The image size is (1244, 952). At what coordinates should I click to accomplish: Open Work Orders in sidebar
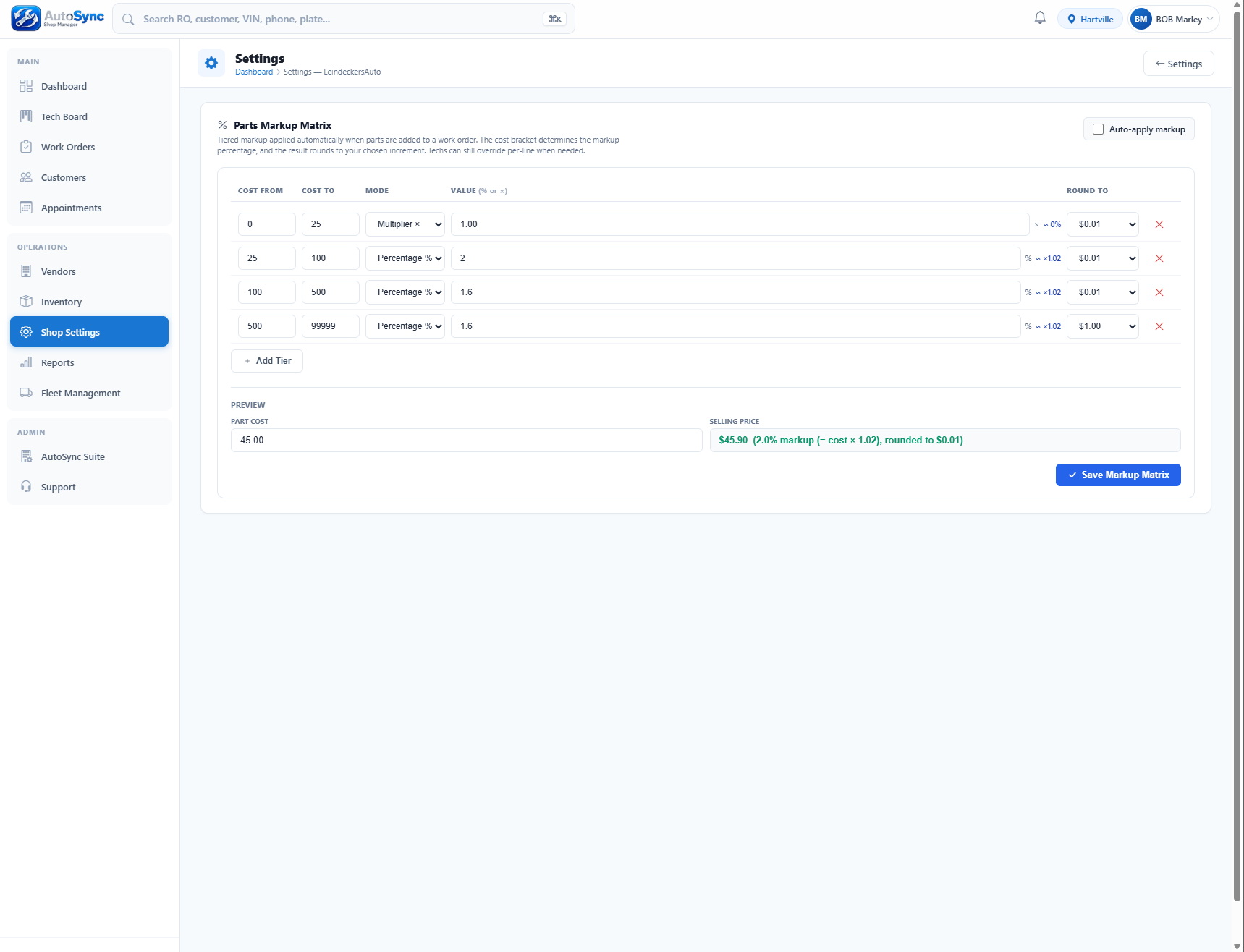coord(89,147)
